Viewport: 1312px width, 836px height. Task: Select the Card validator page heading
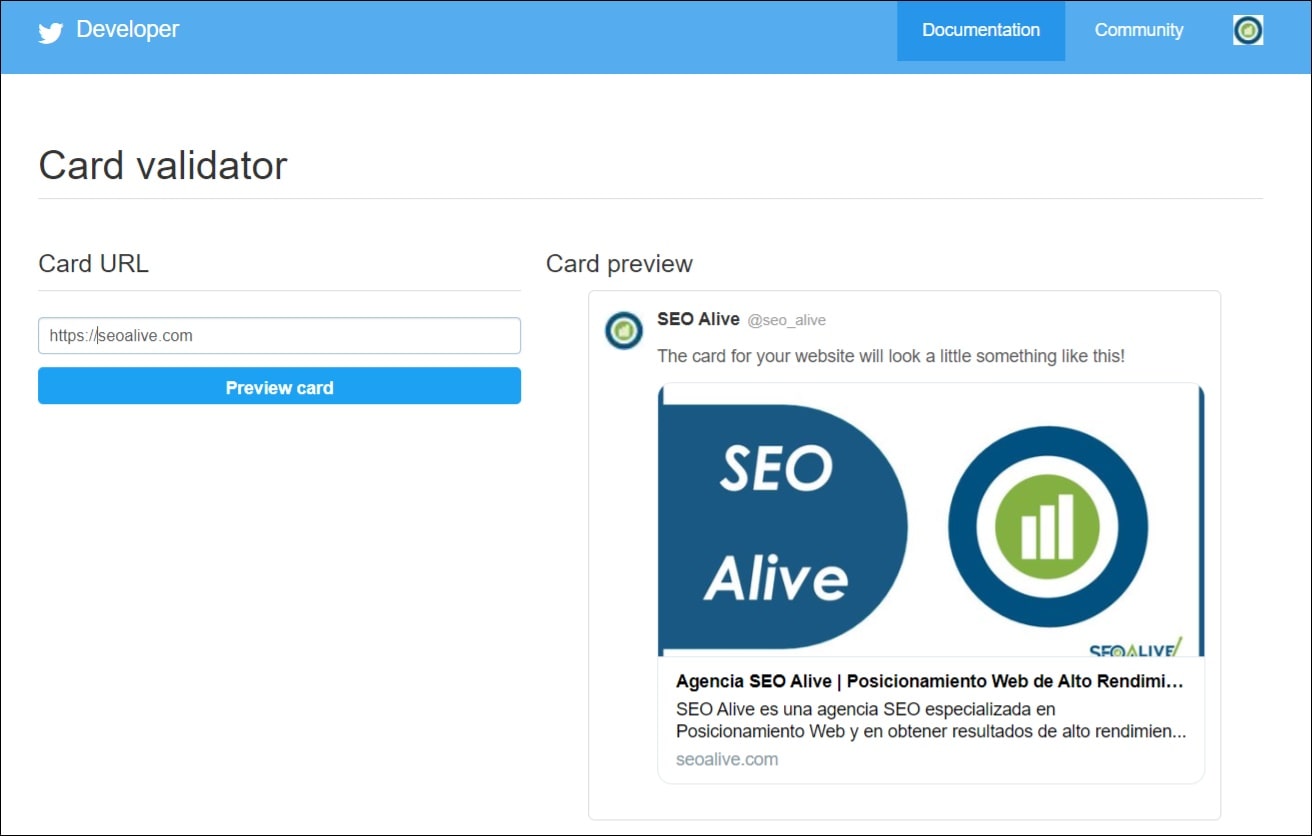tap(162, 165)
